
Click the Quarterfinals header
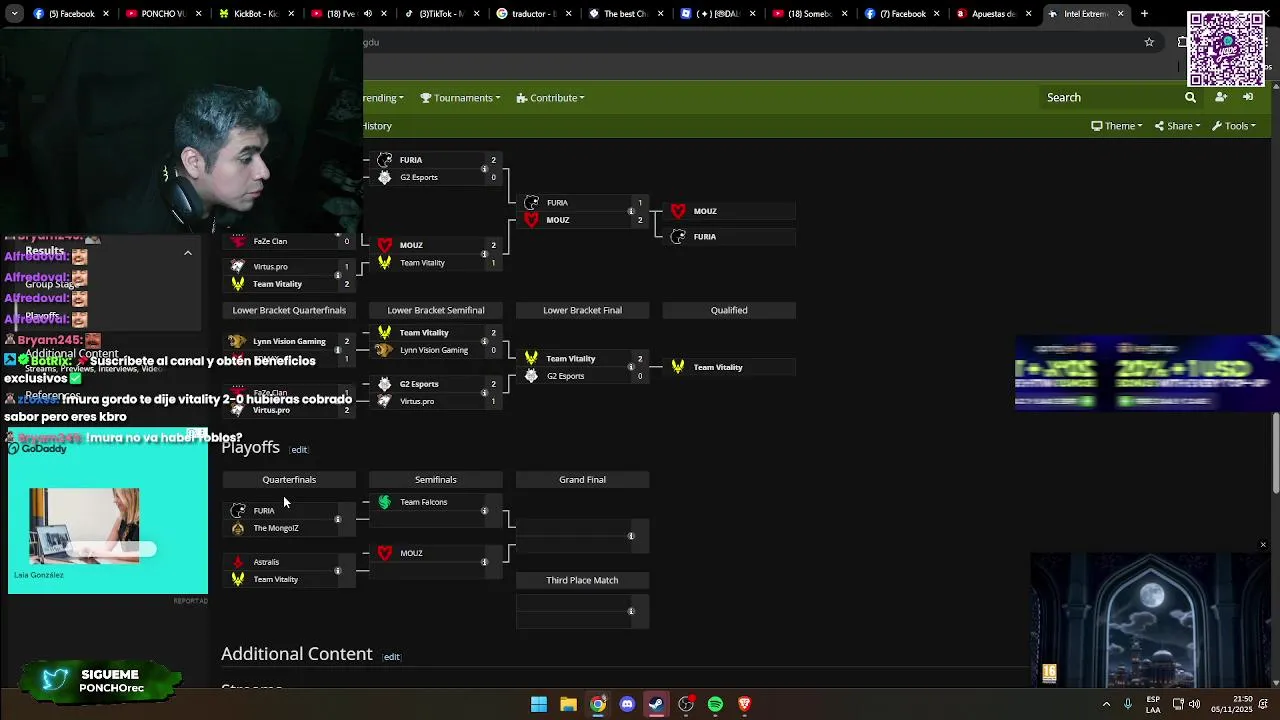pyautogui.click(x=289, y=480)
